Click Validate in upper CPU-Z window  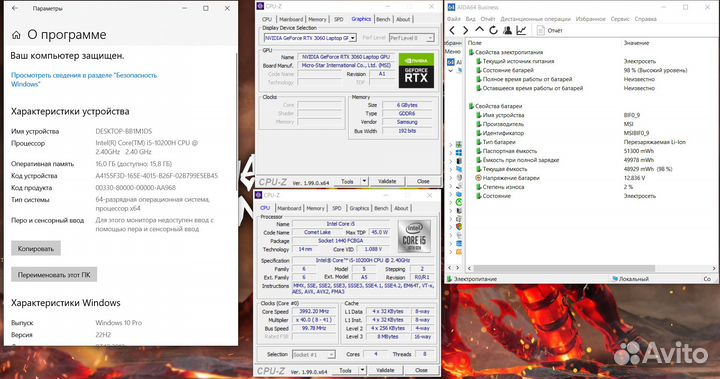point(387,181)
